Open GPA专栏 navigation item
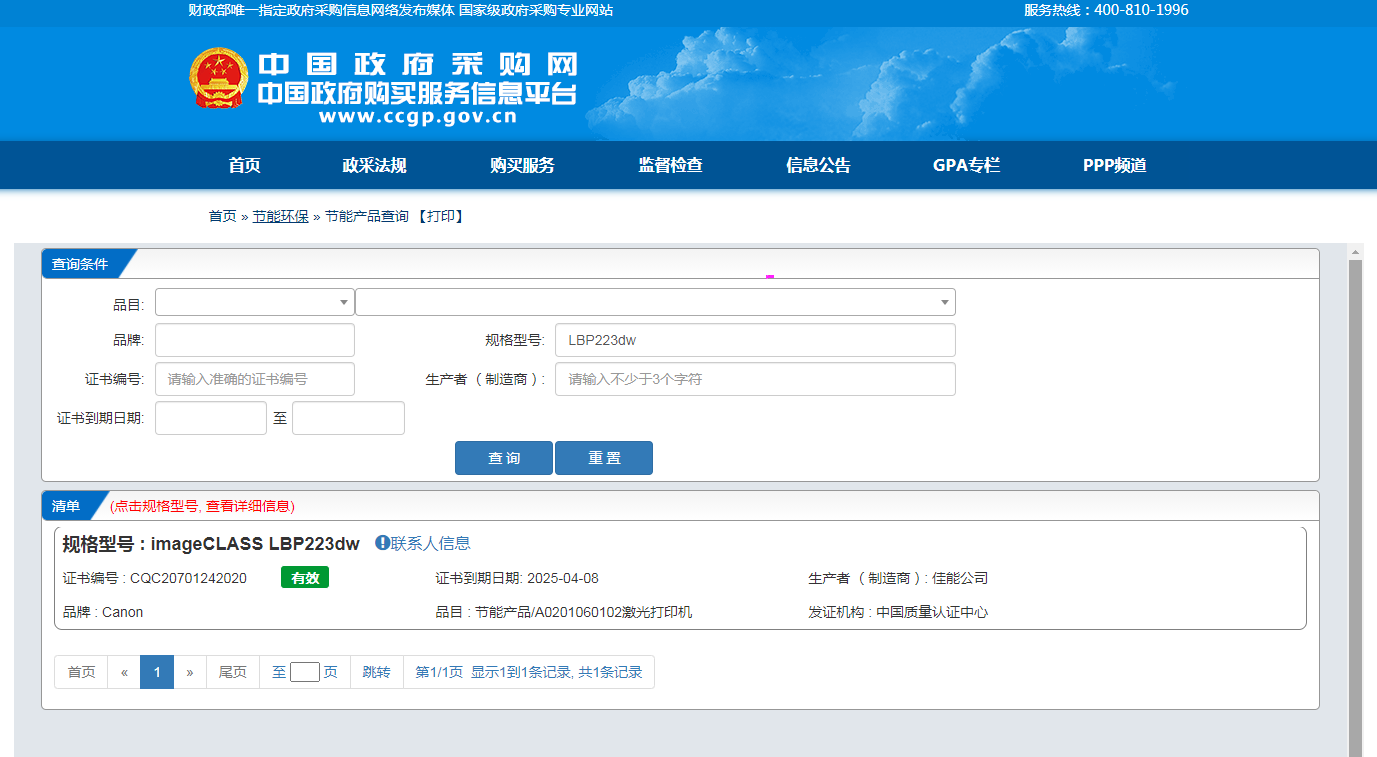Viewport: 1377px width, 757px height. pyautogui.click(x=966, y=166)
